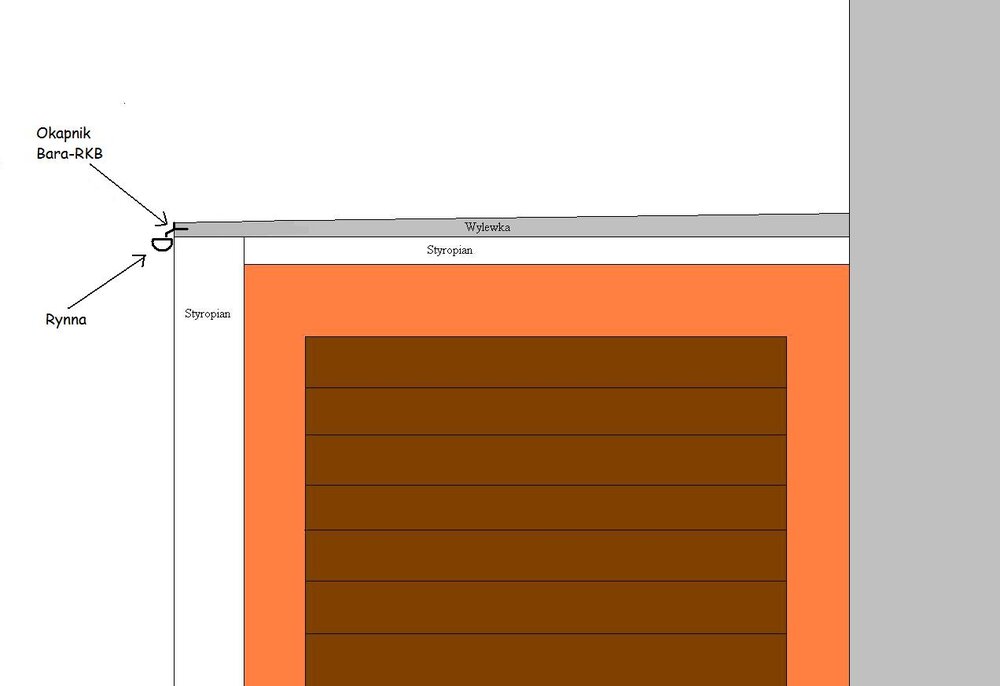Viewport: 1000px width, 686px height.
Task: Select the D-shaped gutter symbol
Action: point(160,243)
